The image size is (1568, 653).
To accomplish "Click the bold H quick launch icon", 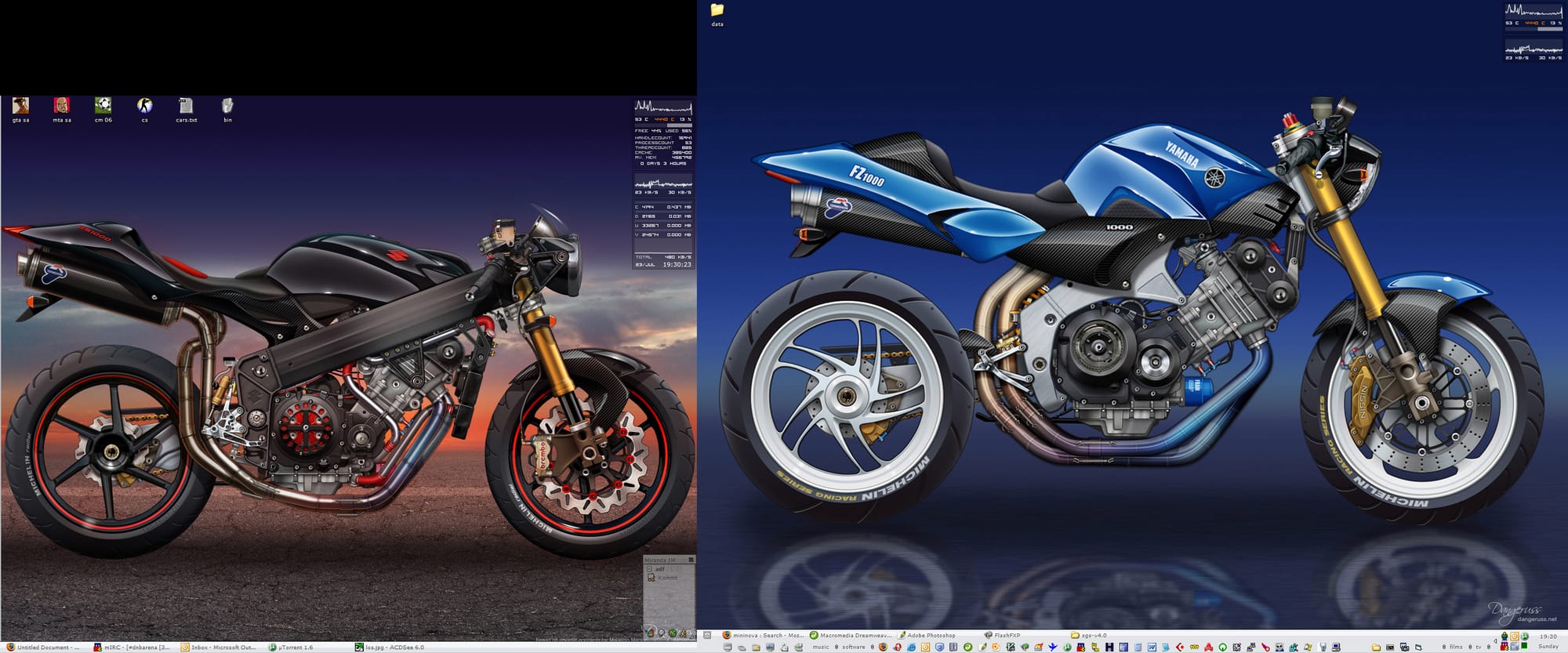I will 1109,647.
